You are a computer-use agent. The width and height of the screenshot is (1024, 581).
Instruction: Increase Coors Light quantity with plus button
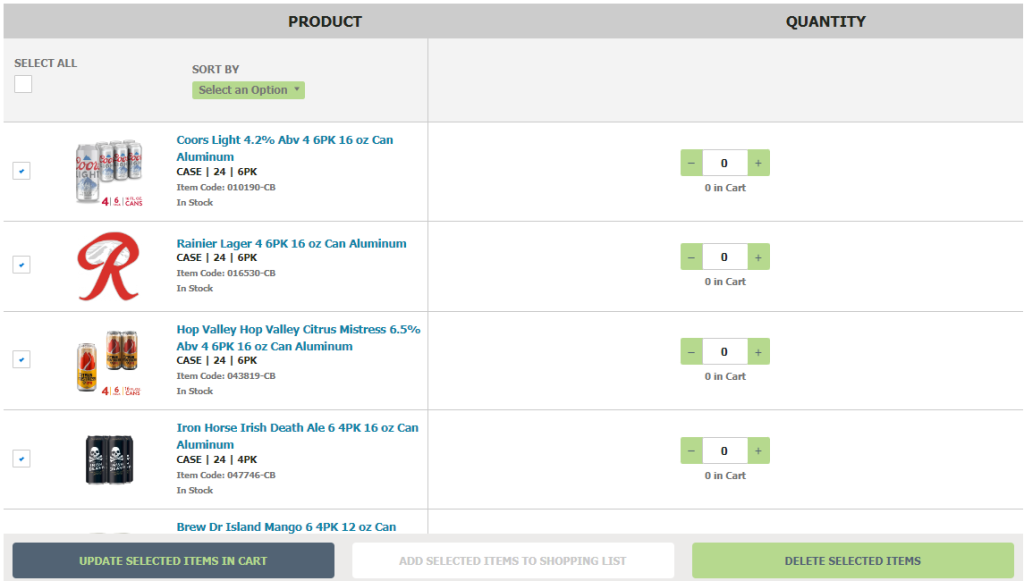(x=758, y=163)
